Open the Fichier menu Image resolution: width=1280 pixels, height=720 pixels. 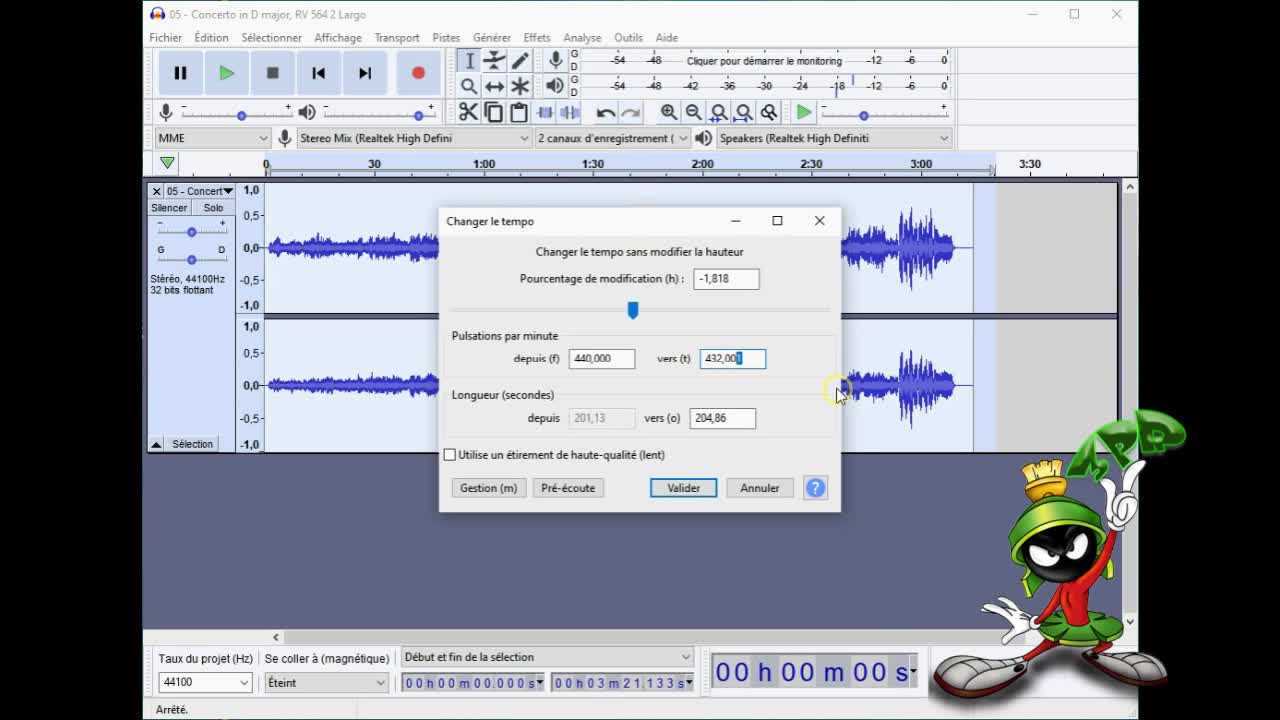[166, 38]
